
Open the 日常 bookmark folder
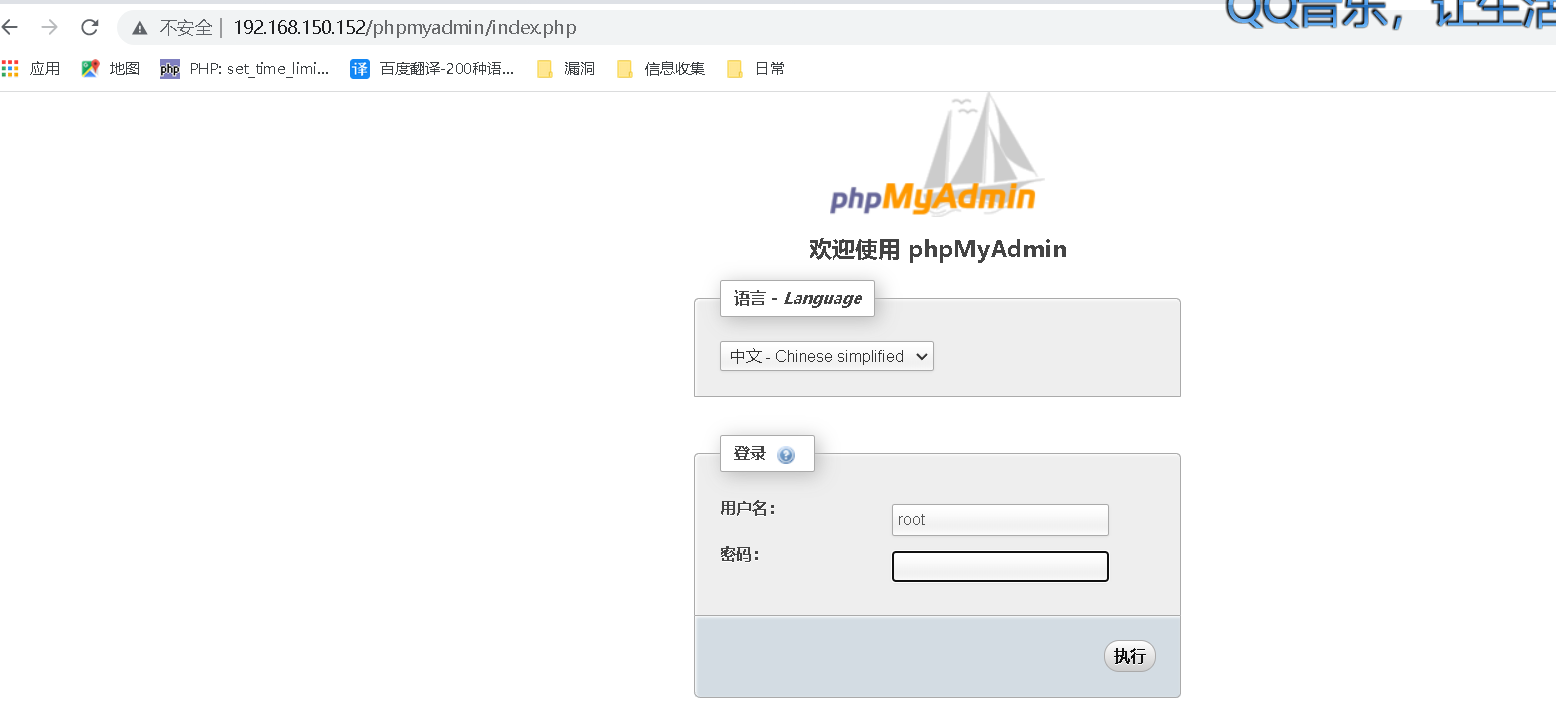coord(756,69)
